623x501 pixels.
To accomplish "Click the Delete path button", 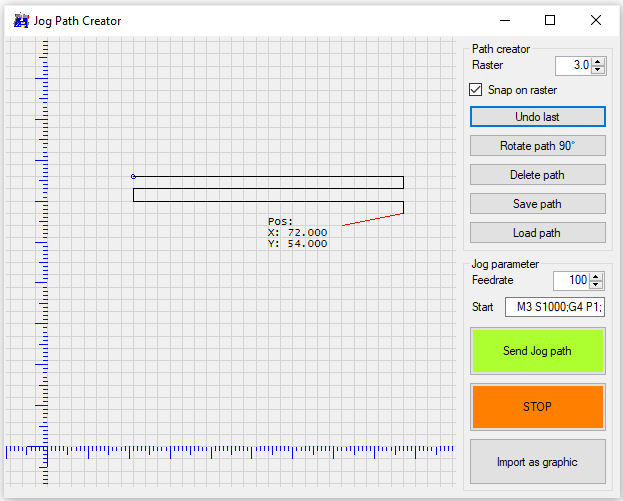I will coord(538,175).
